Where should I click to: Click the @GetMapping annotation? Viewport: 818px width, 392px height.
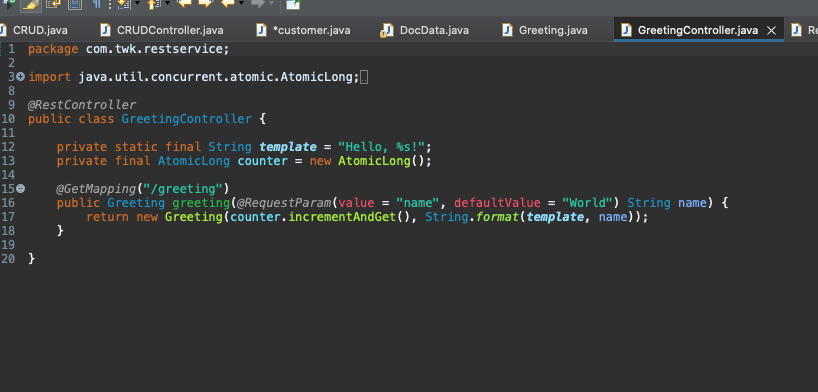coord(97,188)
